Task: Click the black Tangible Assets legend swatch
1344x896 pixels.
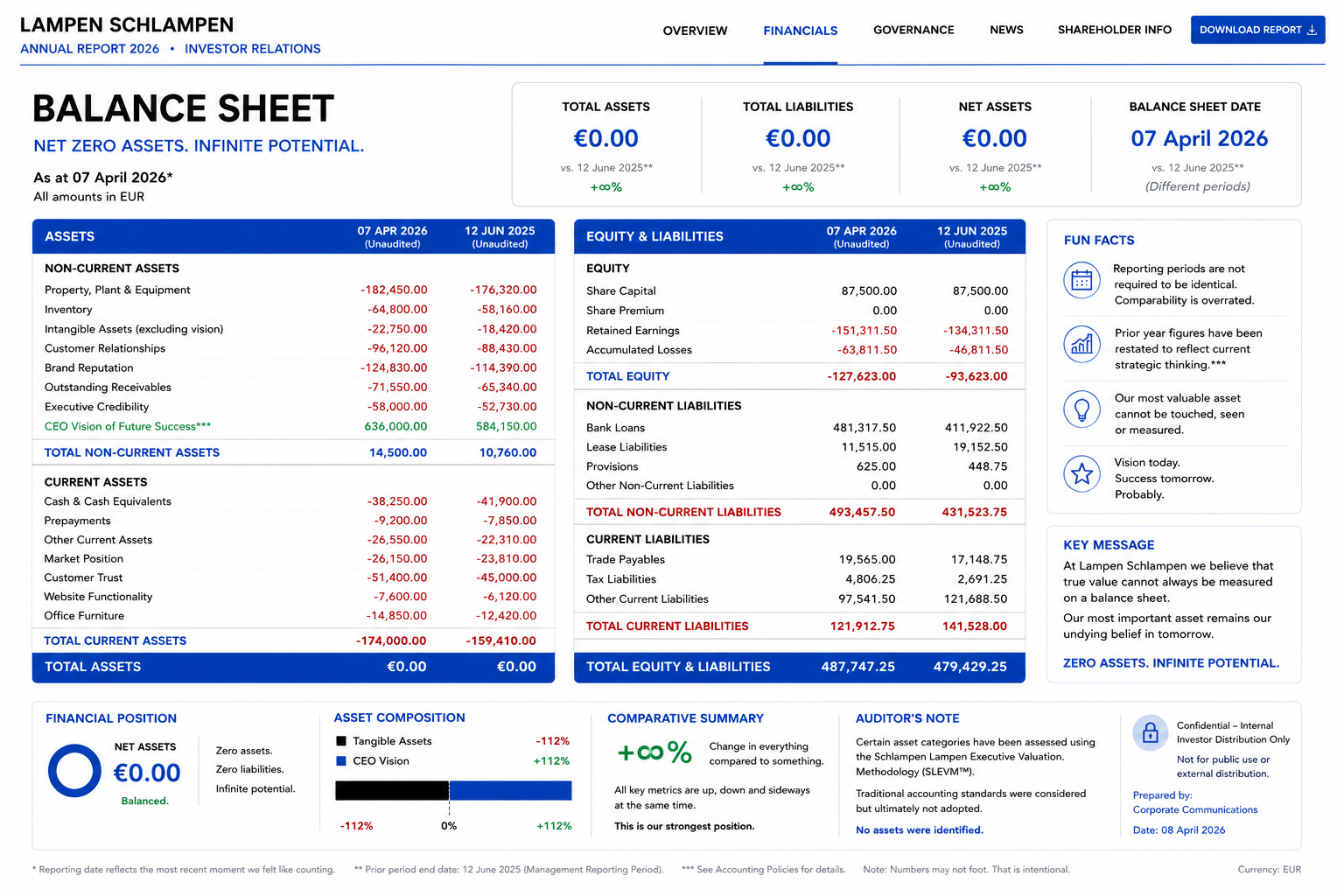Action: (341, 741)
